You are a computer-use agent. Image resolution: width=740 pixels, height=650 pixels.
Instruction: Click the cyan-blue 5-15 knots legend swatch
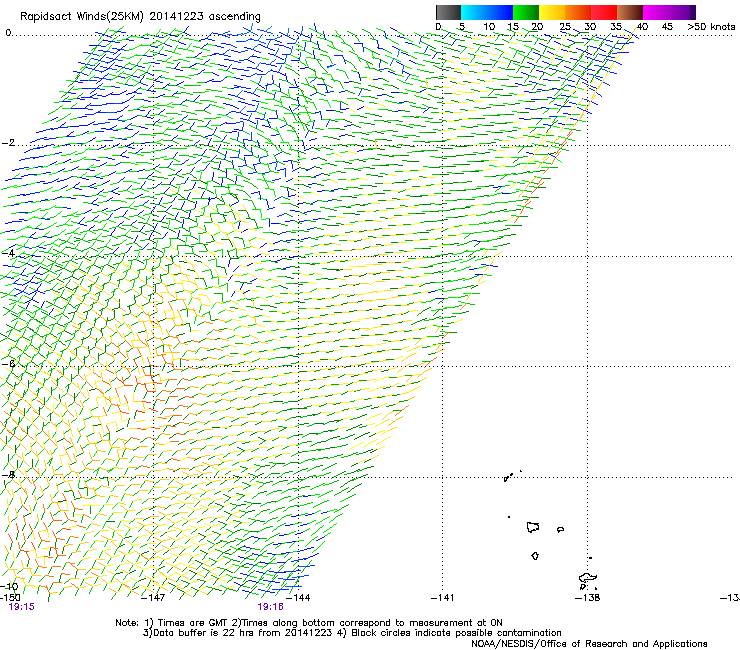tap(487, 12)
